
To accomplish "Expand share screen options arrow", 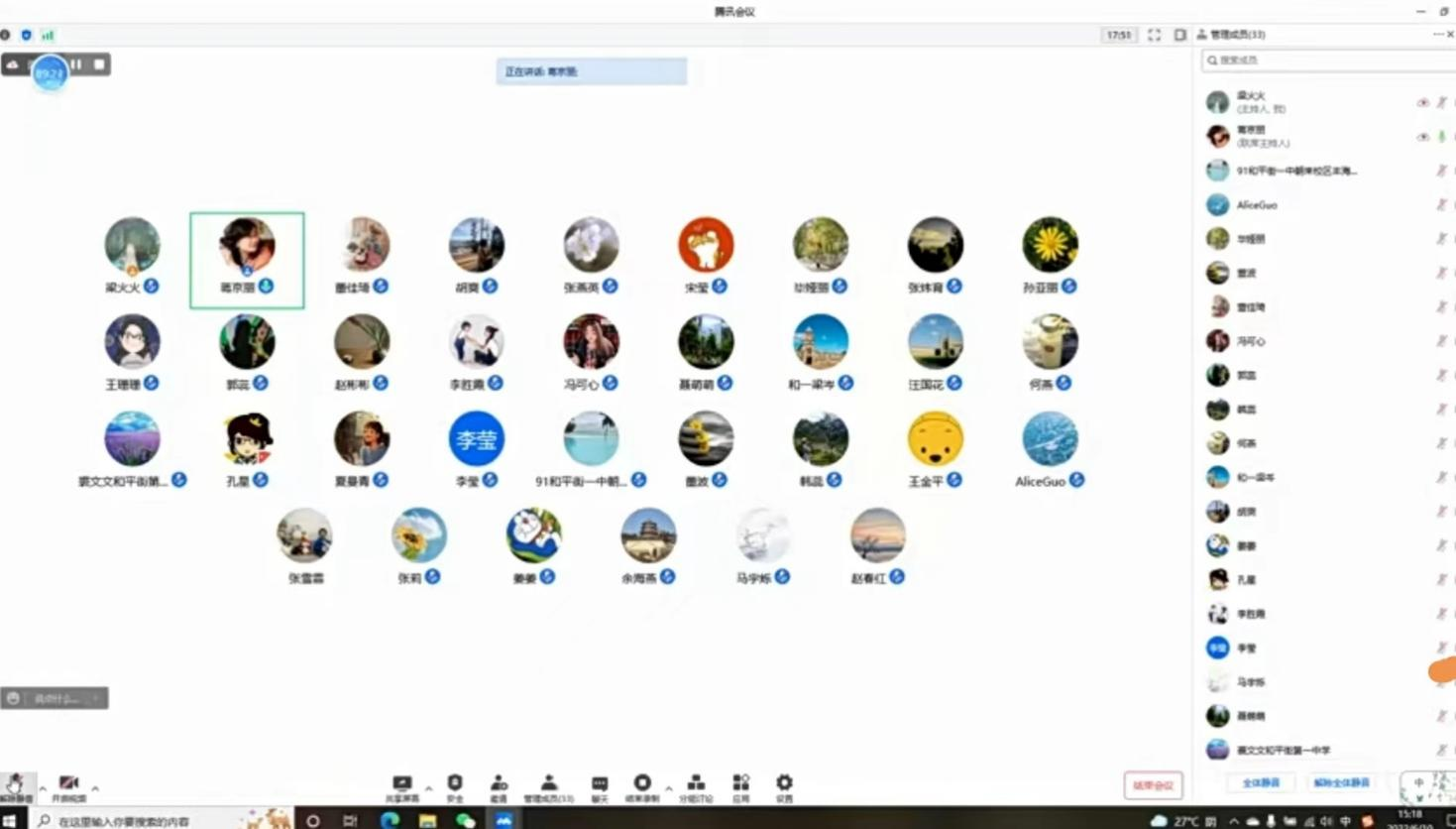I will tap(428, 788).
